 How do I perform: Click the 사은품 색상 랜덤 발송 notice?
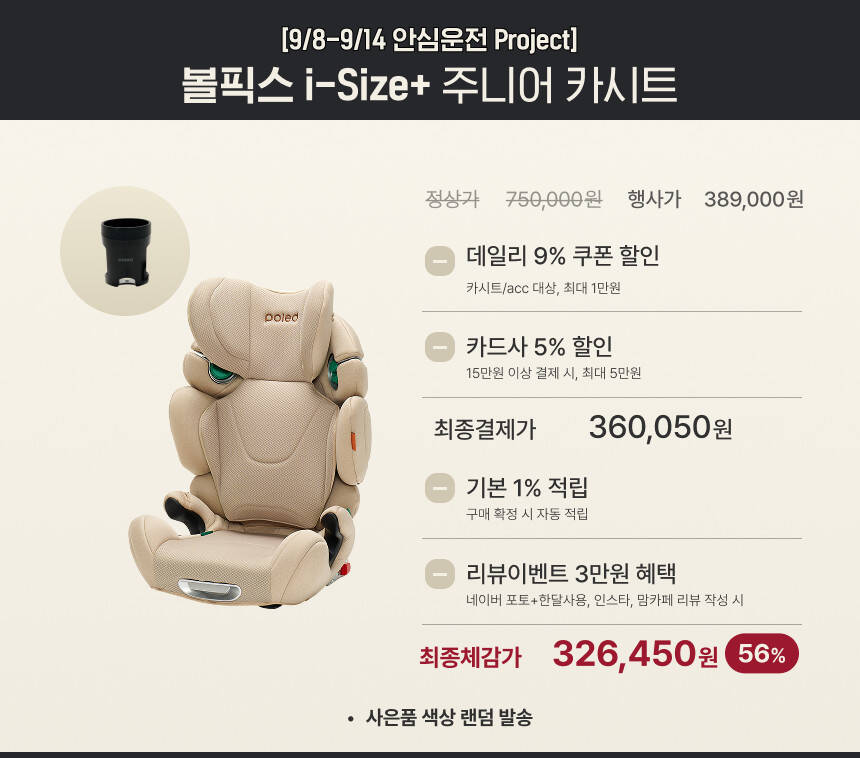pos(449,717)
